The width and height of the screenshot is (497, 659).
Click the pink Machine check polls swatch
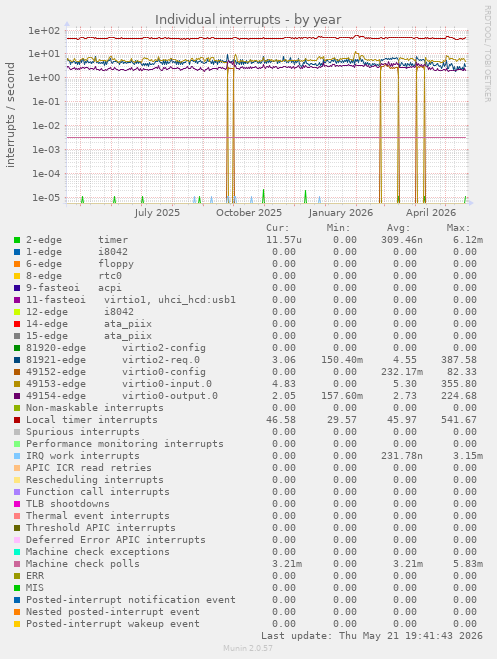click(x=17, y=564)
